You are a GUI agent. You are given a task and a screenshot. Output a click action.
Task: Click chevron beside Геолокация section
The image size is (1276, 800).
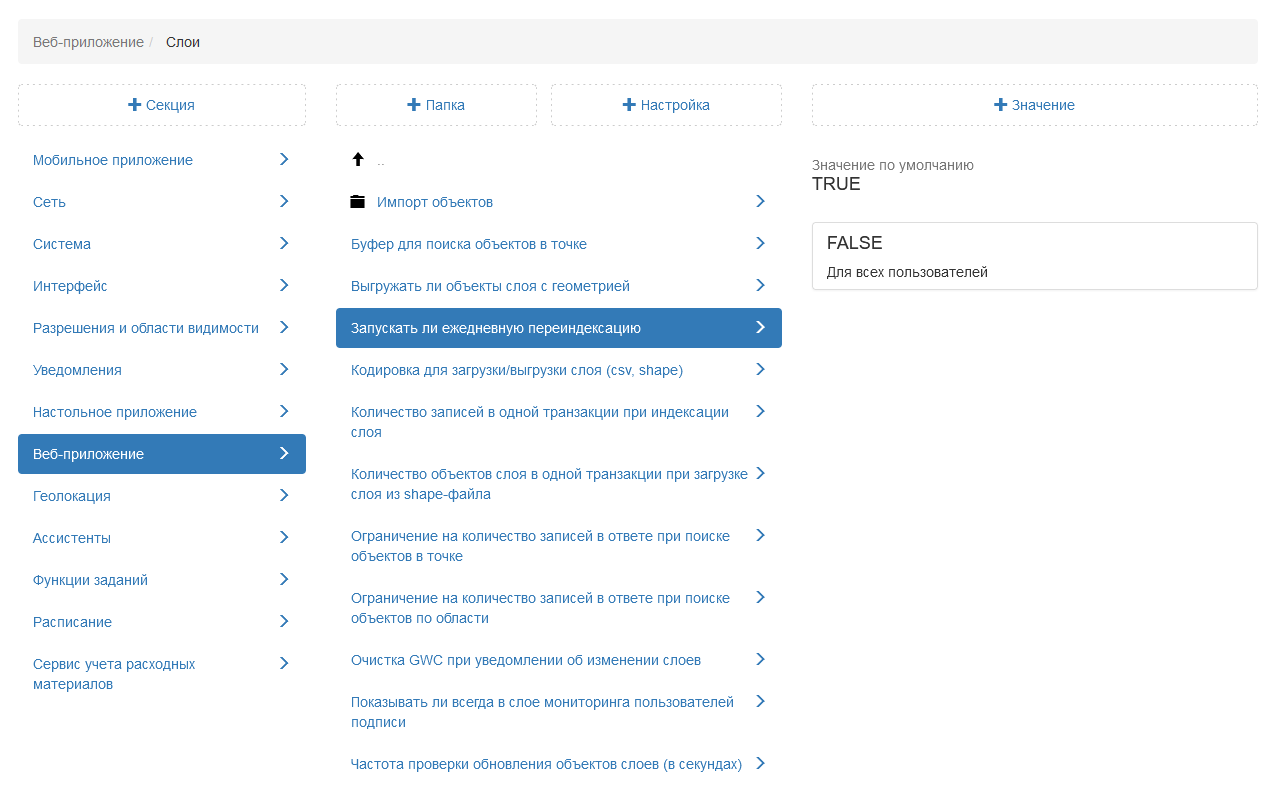[284, 495]
